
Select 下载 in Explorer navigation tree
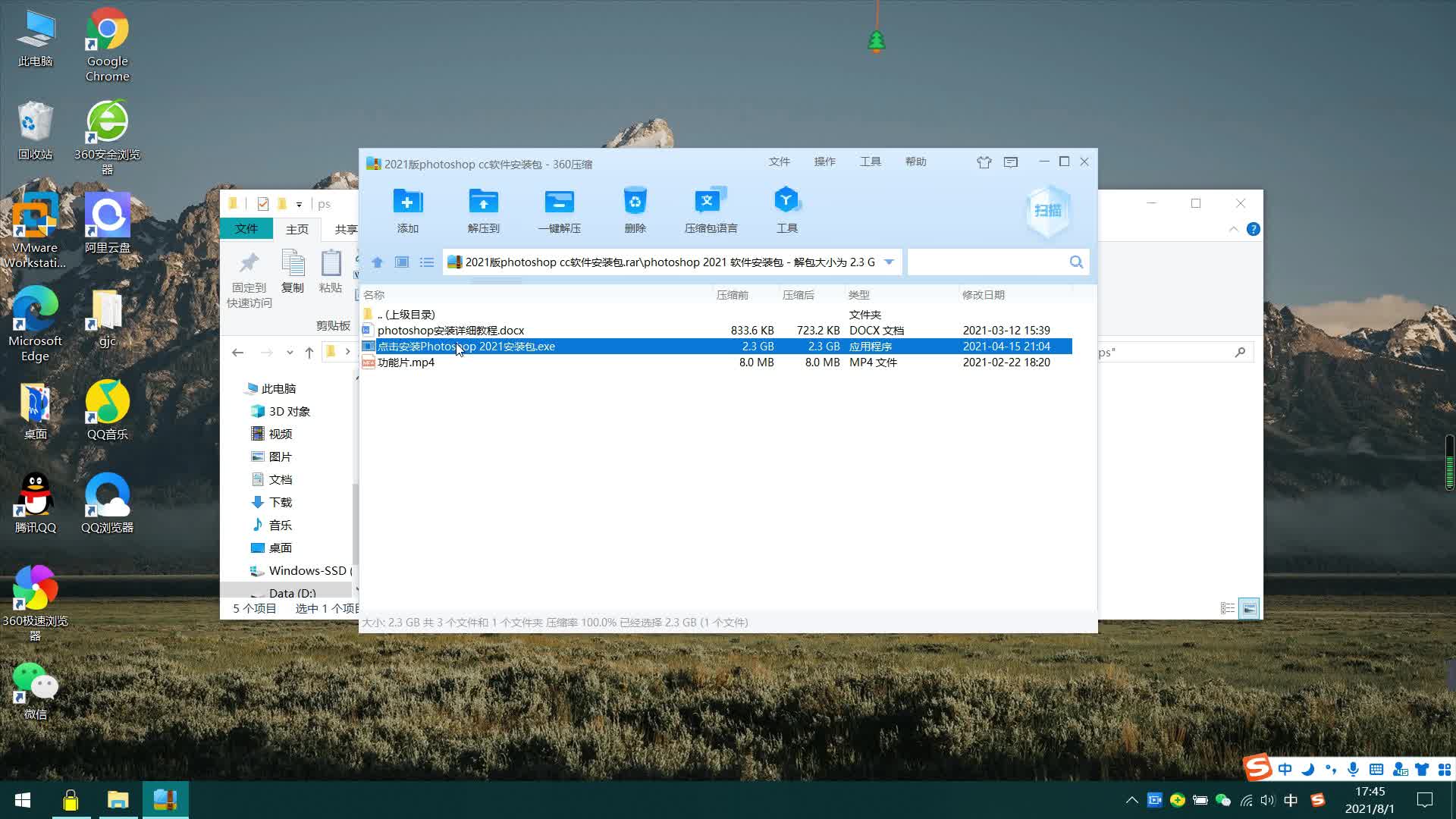point(280,502)
